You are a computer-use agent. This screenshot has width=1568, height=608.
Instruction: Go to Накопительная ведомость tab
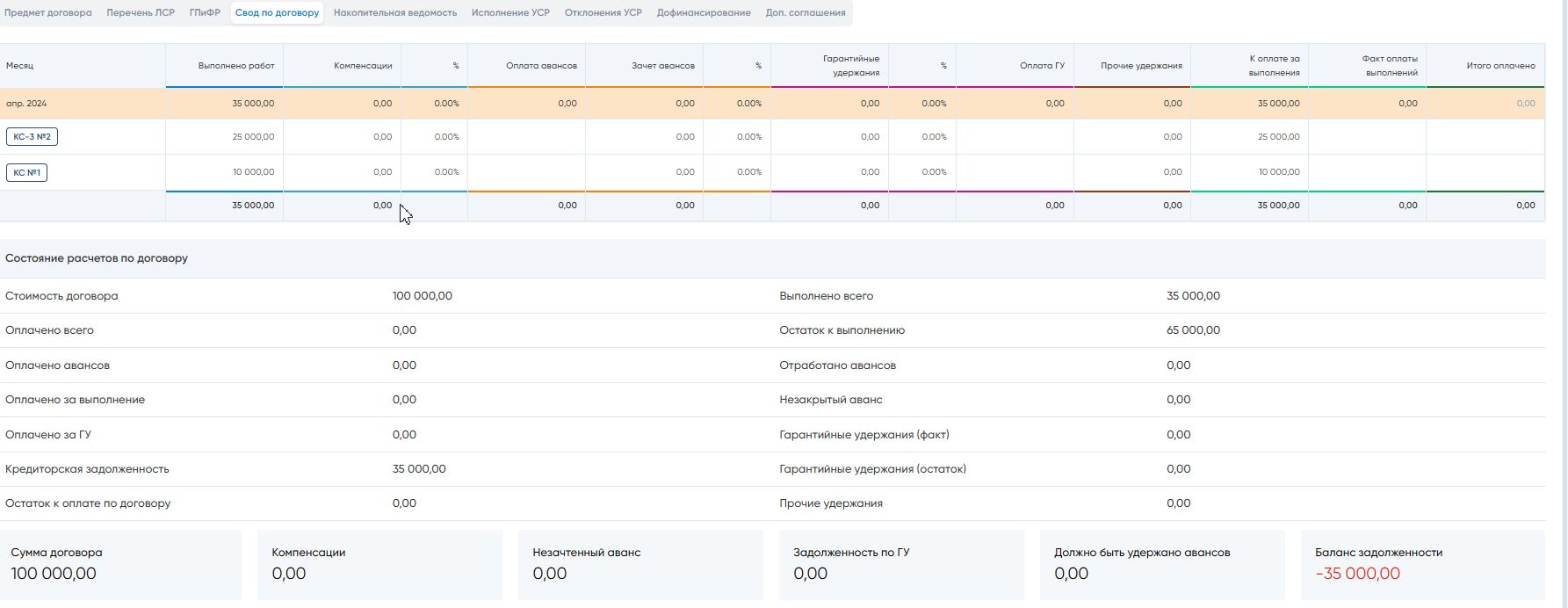coord(395,13)
